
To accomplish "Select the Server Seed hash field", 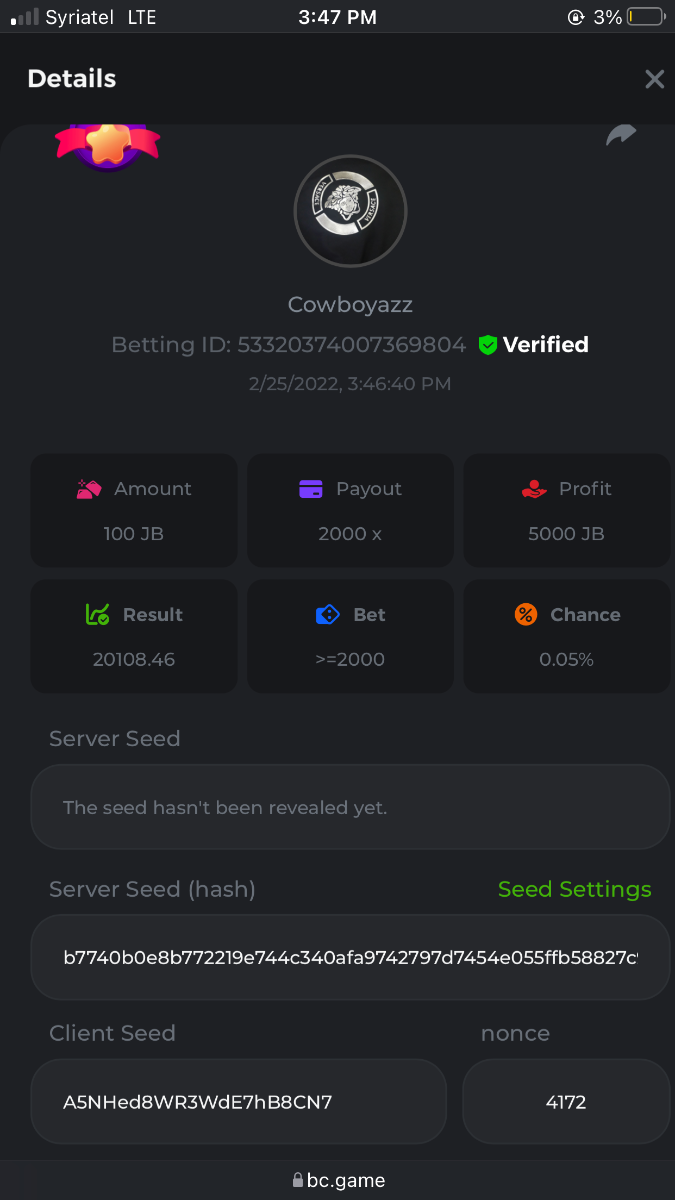I will tap(350, 957).
